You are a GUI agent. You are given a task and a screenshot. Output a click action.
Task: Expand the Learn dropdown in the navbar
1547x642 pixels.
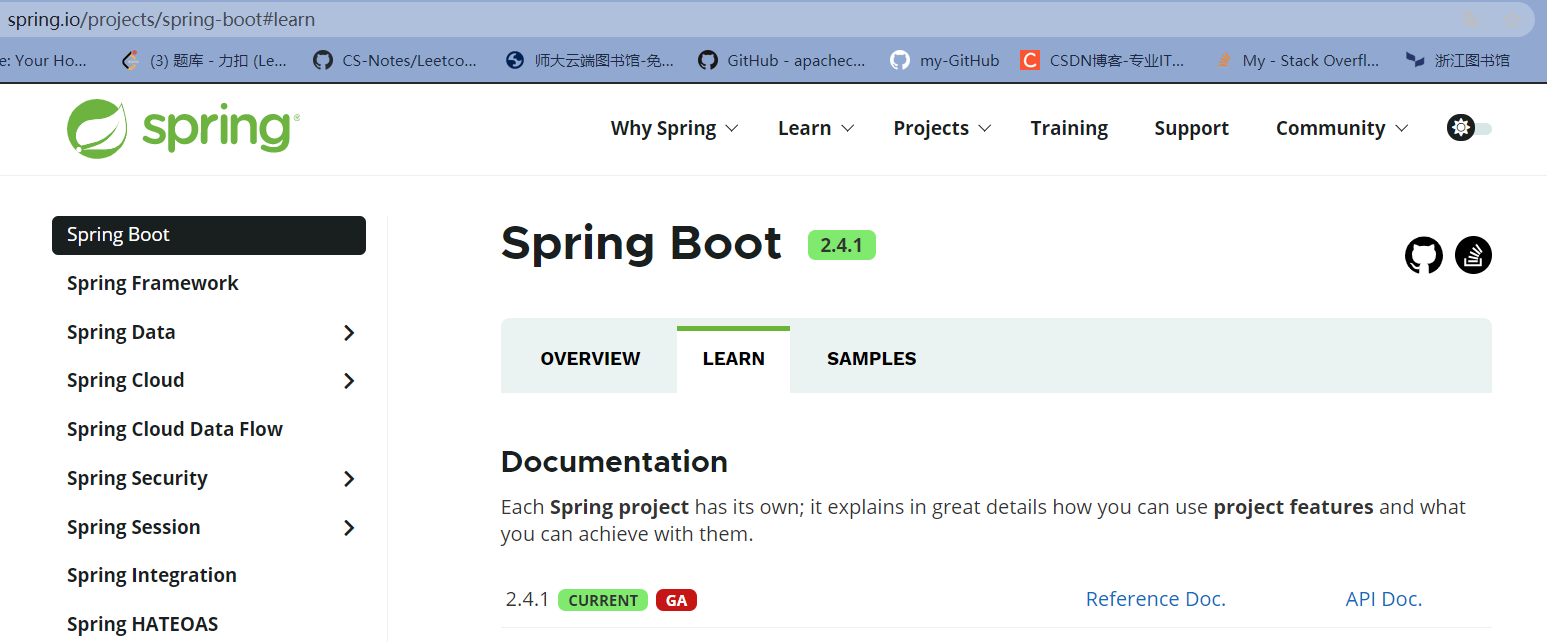click(816, 128)
